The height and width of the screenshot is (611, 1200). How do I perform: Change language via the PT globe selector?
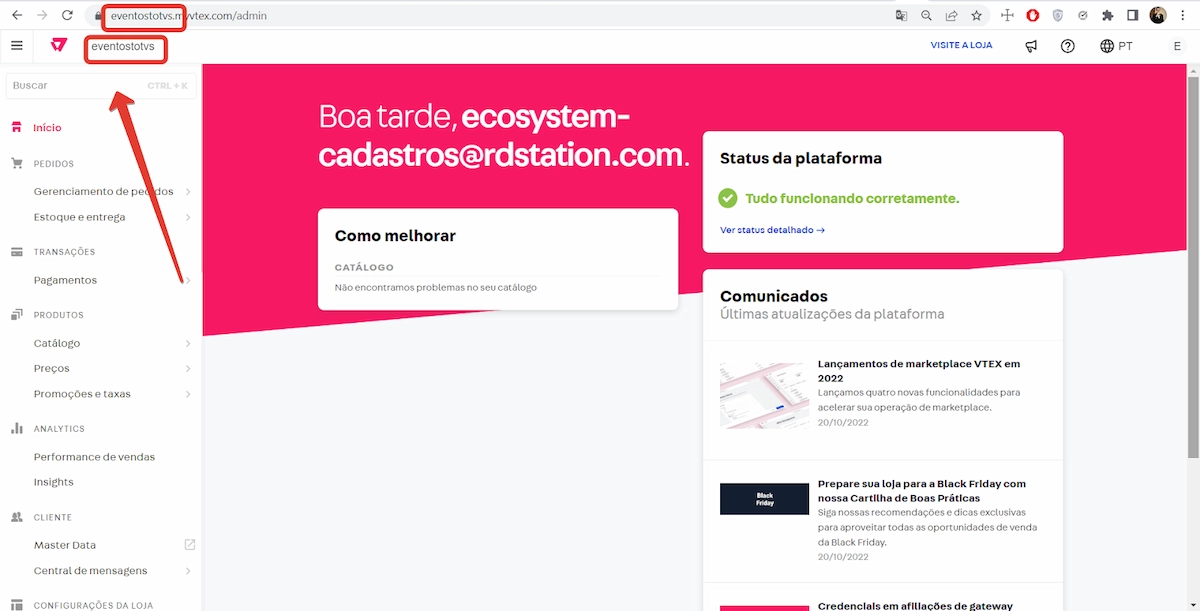pyautogui.click(x=1116, y=46)
